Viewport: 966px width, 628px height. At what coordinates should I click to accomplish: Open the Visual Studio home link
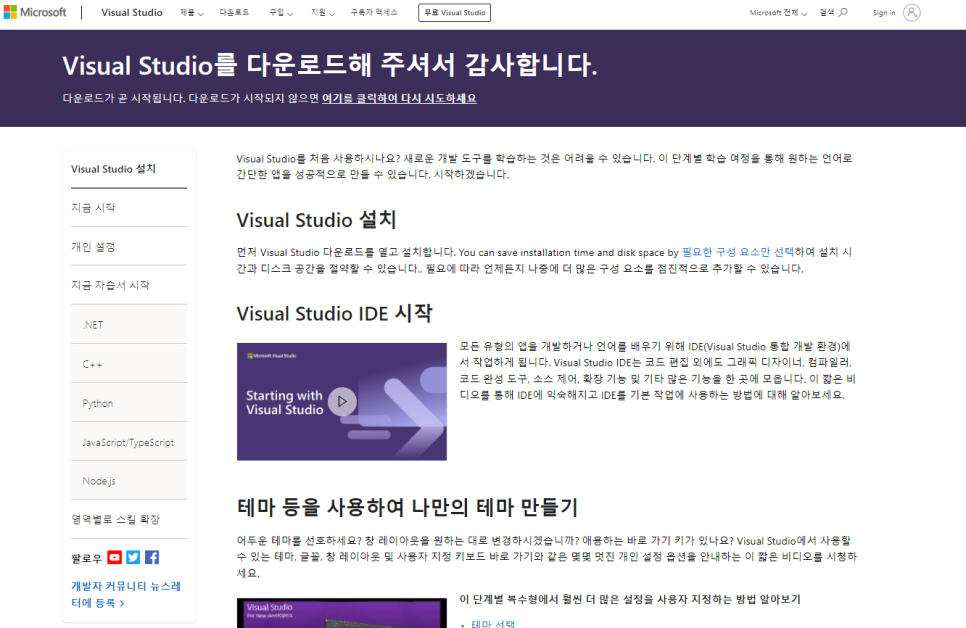(x=132, y=12)
